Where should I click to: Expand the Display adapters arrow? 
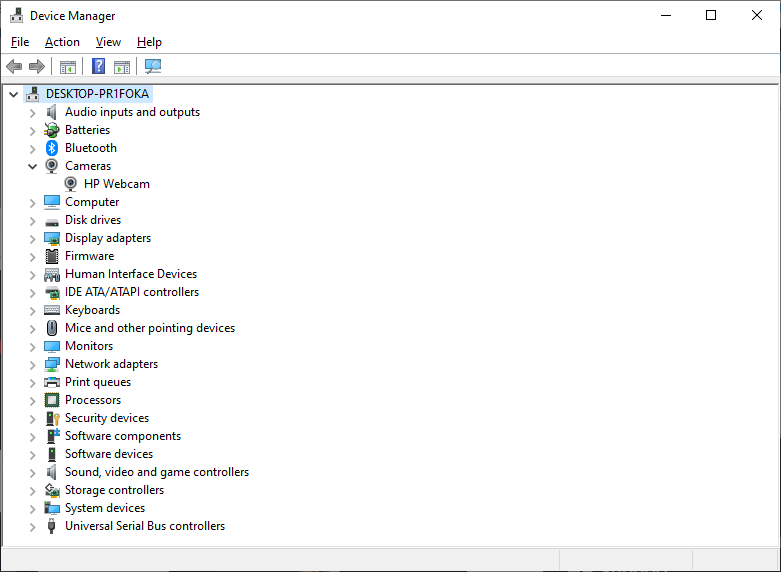coord(32,239)
